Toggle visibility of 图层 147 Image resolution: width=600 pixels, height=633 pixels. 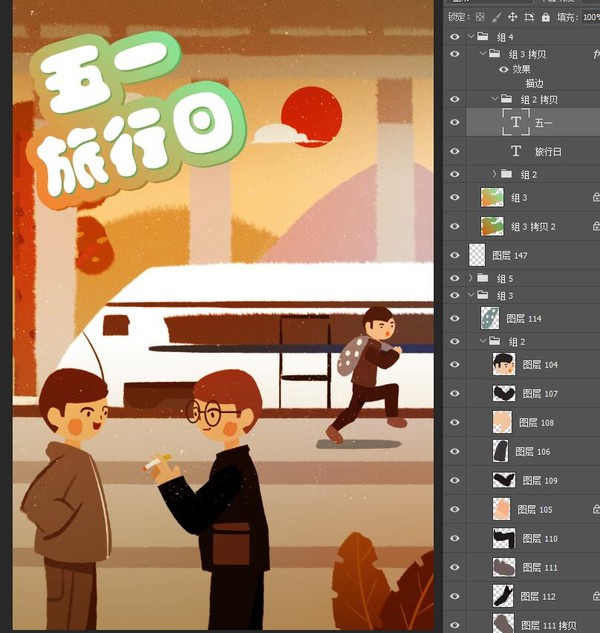[x=455, y=255]
